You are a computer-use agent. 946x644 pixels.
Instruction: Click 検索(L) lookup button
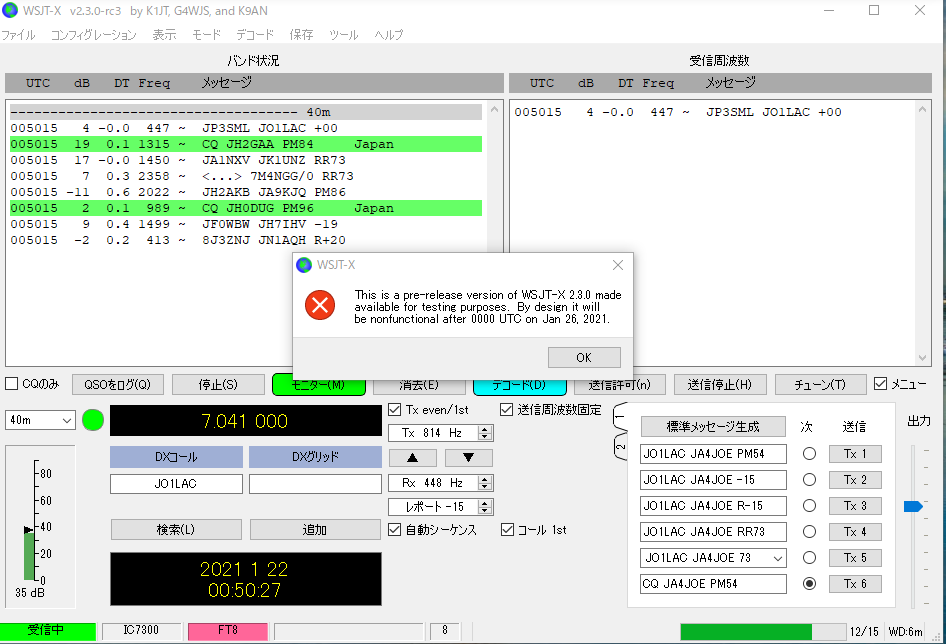click(176, 529)
